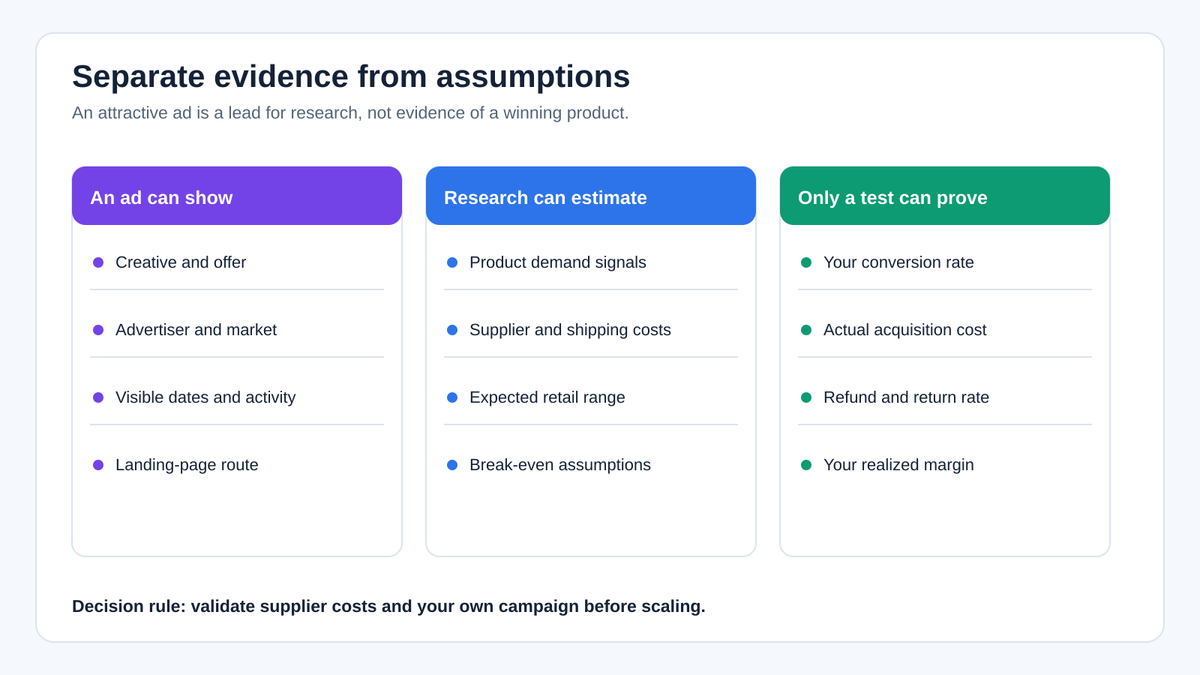Screen dimensions: 1200x675
Task: Click the subtitle starting 'An attractive ad is a lead'
Action: click(350, 113)
